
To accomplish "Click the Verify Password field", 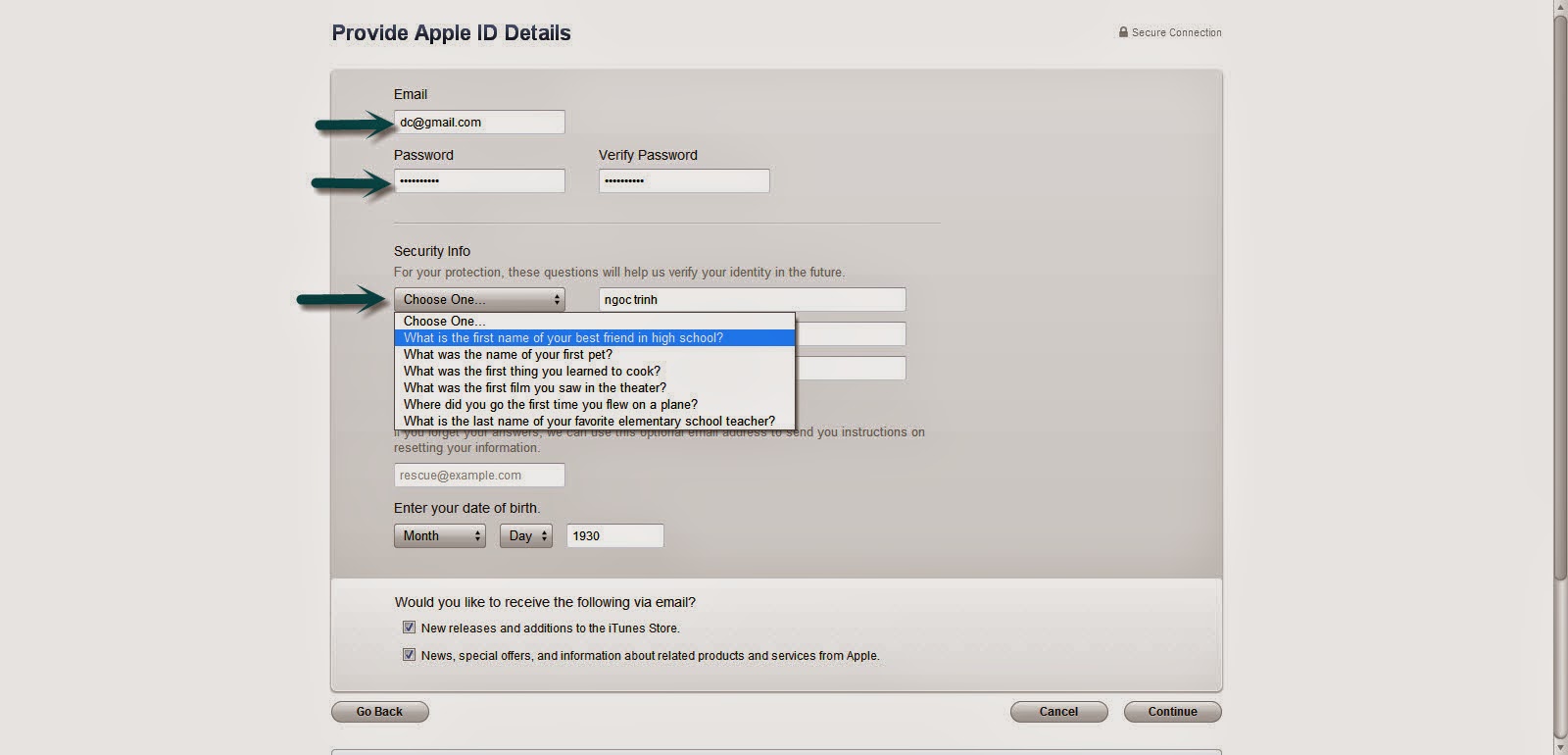I will 684,181.
